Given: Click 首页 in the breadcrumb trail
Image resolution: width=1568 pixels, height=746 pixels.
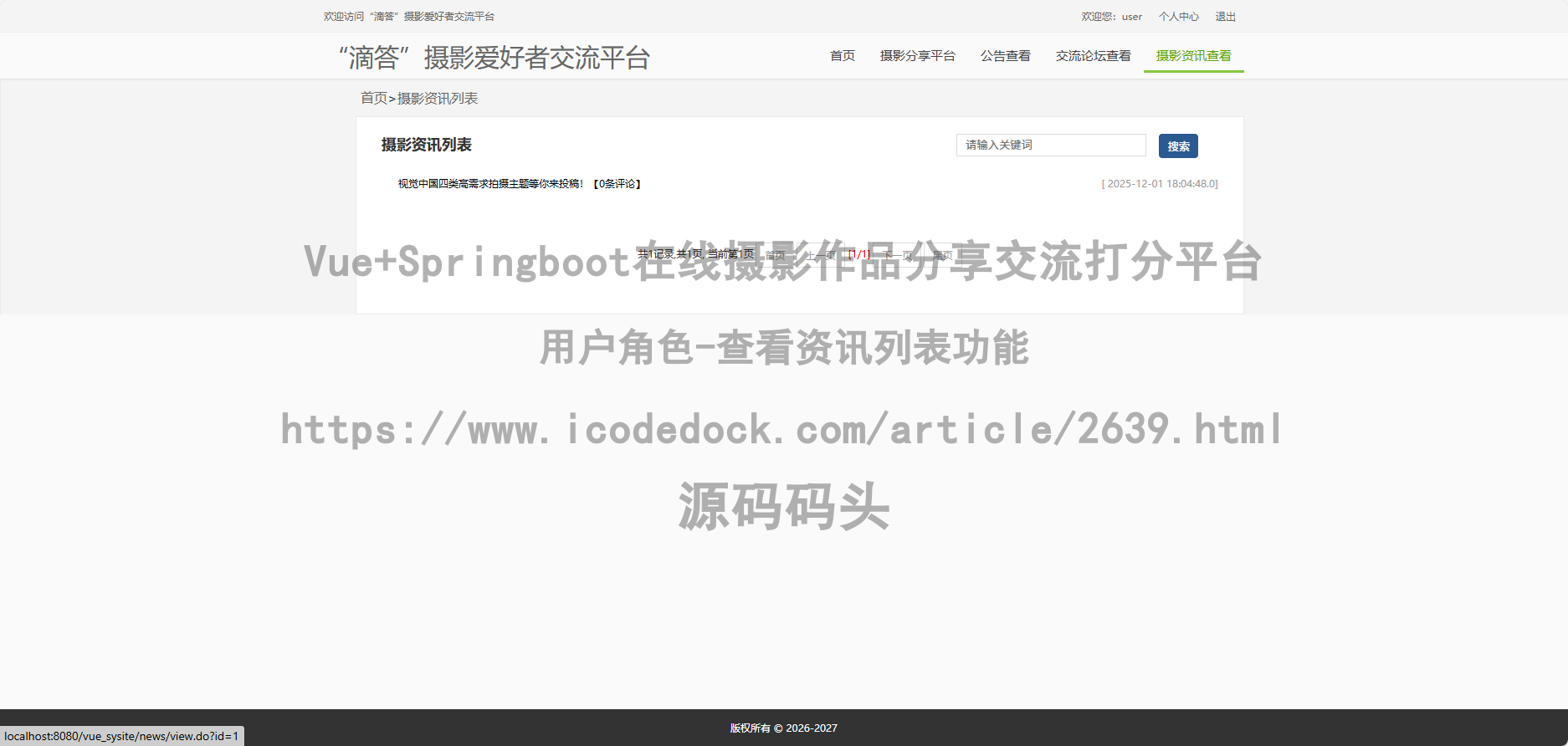Looking at the screenshot, I should (373, 99).
